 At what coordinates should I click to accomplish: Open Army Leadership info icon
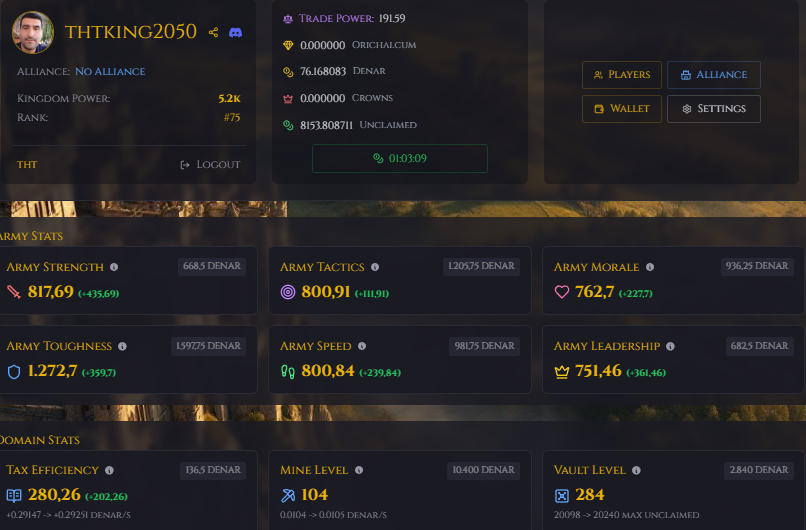(x=670, y=346)
